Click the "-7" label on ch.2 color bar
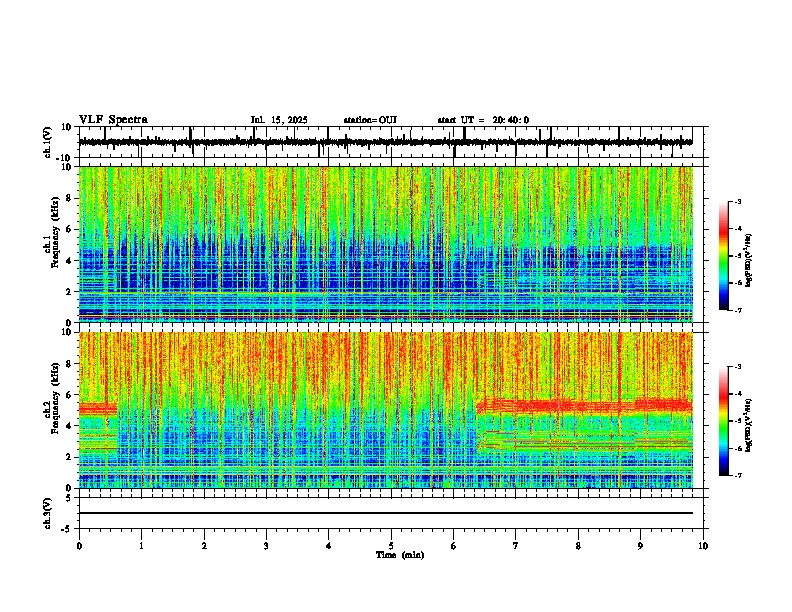Viewport: 792px width, 612px height. click(x=737, y=476)
